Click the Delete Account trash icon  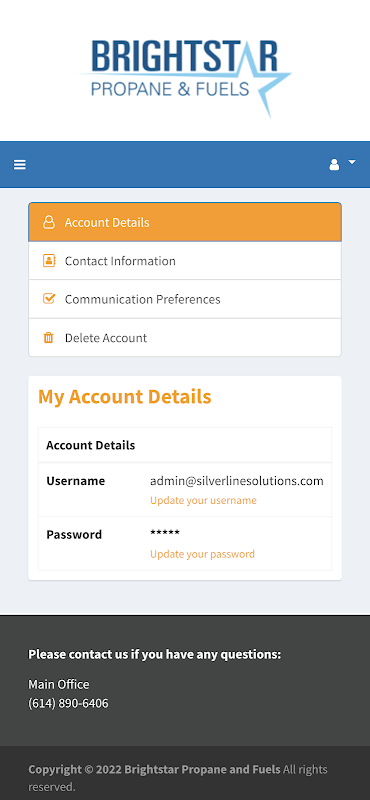coord(48,338)
